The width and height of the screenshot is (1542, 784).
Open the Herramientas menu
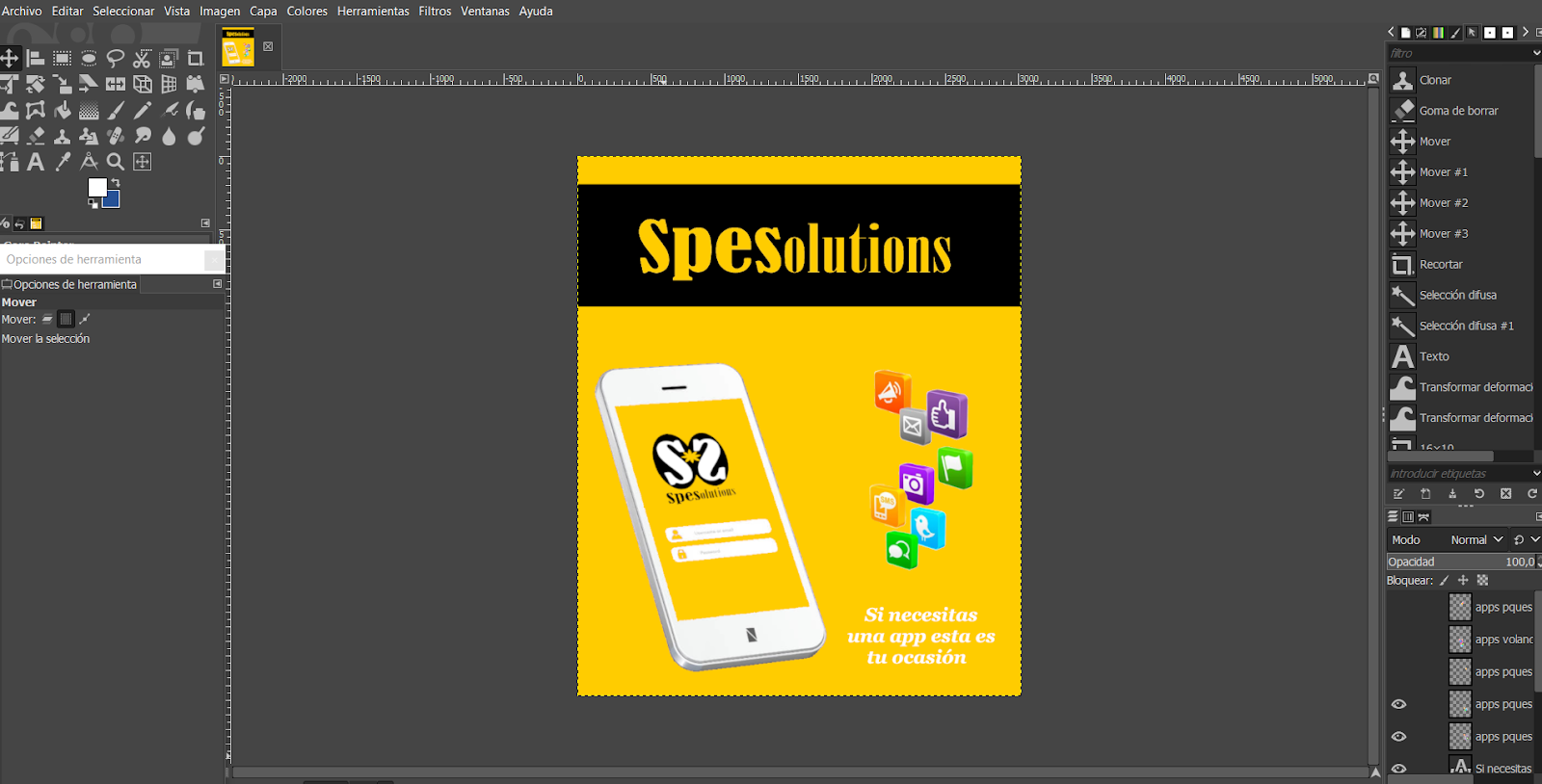coord(373,11)
